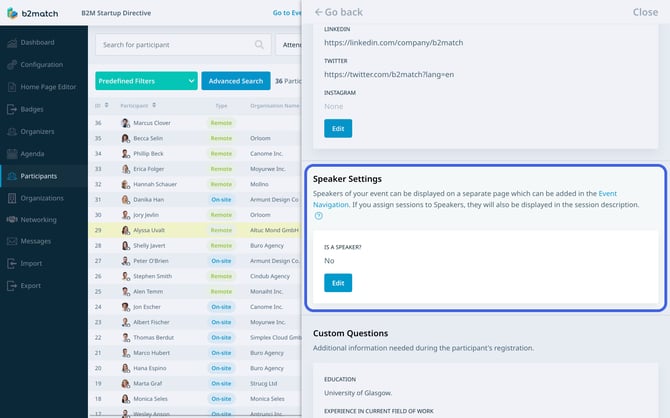The image size is (670, 418).
Task: Click the Speaker Settings help icon
Action: click(x=318, y=215)
